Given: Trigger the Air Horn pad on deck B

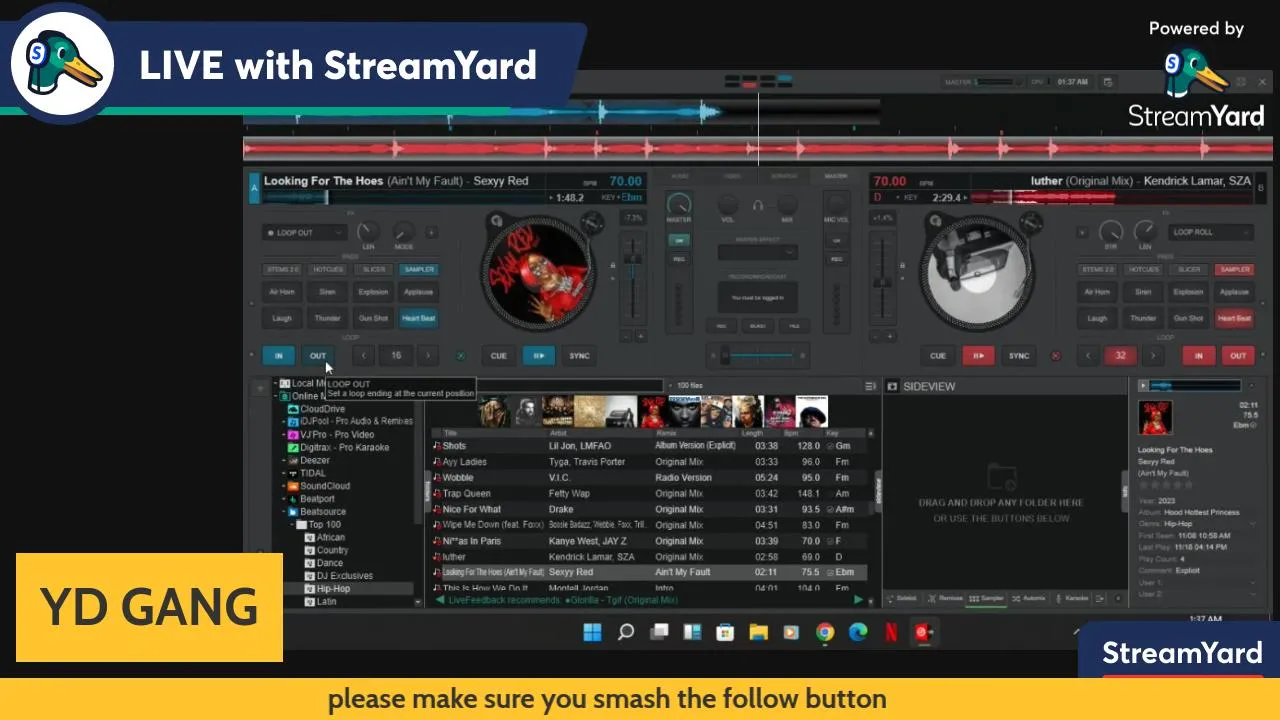Looking at the screenshot, I should [1097, 292].
